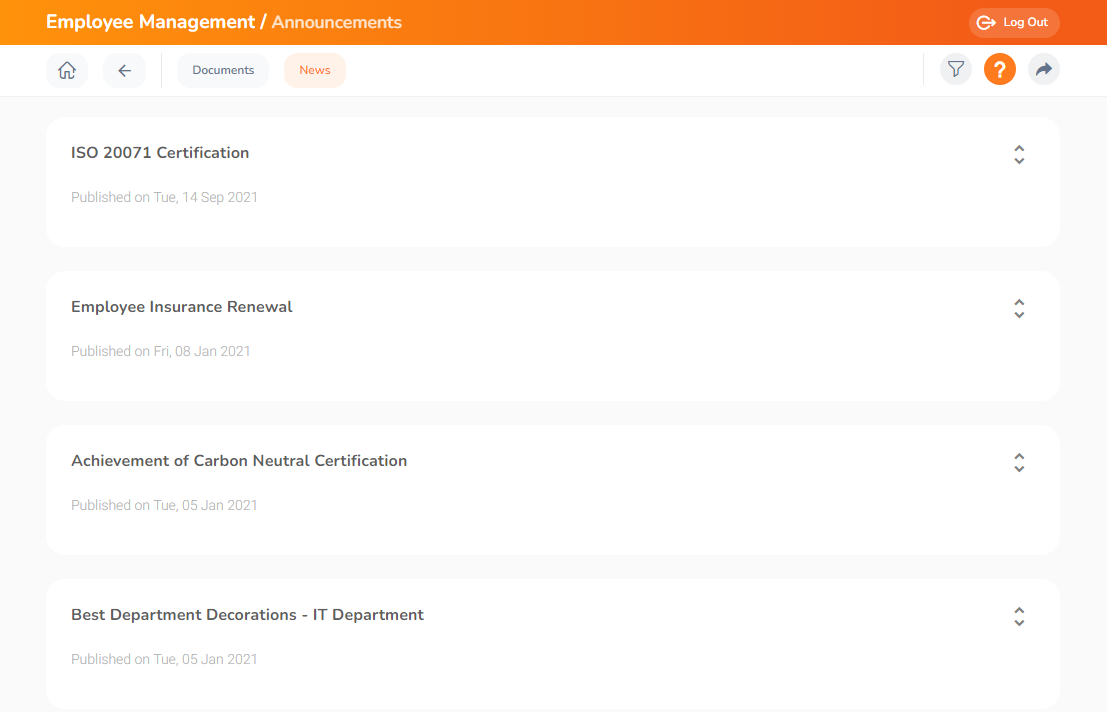Select the News tab
Image resolution: width=1107 pixels, height=712 pixels.
point(314,70)
